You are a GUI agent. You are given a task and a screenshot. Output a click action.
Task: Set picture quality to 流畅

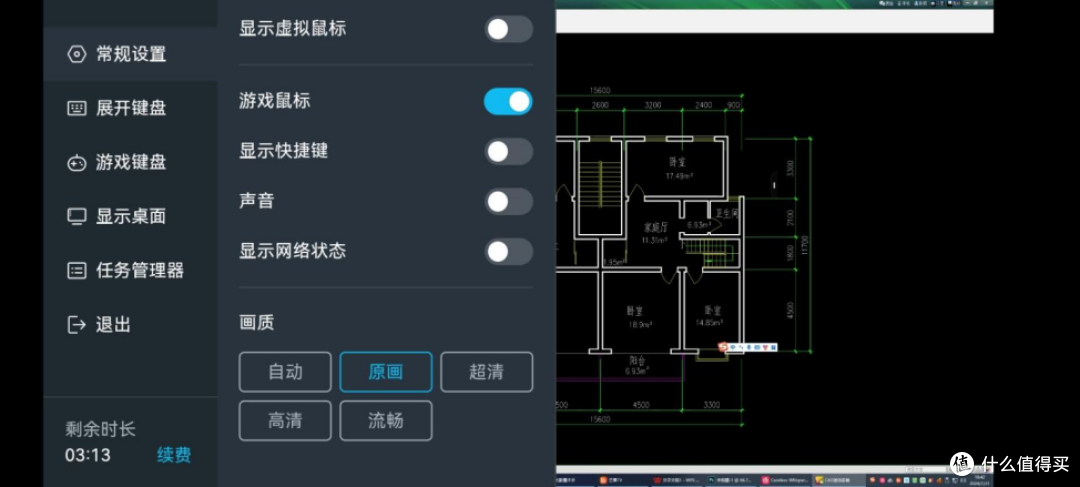tap(386, 421)
